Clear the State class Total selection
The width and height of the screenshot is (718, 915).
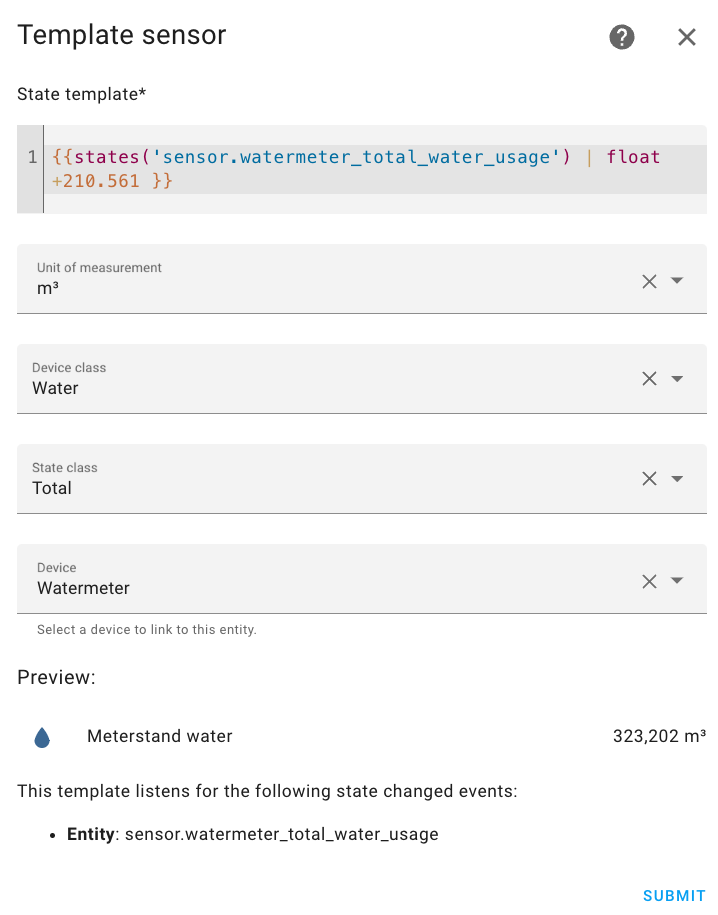click(x=649, y=479)
